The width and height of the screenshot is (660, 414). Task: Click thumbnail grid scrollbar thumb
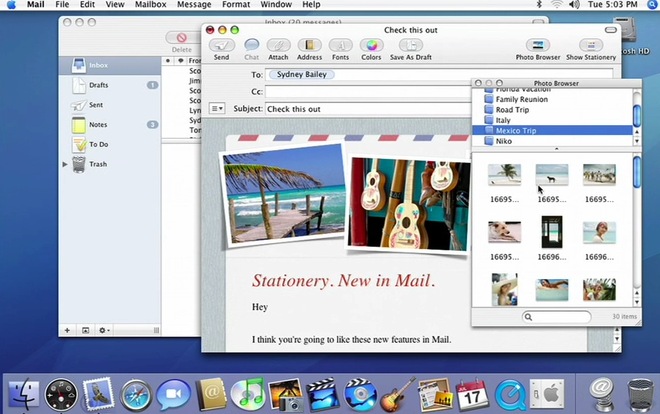click(637, 172)
